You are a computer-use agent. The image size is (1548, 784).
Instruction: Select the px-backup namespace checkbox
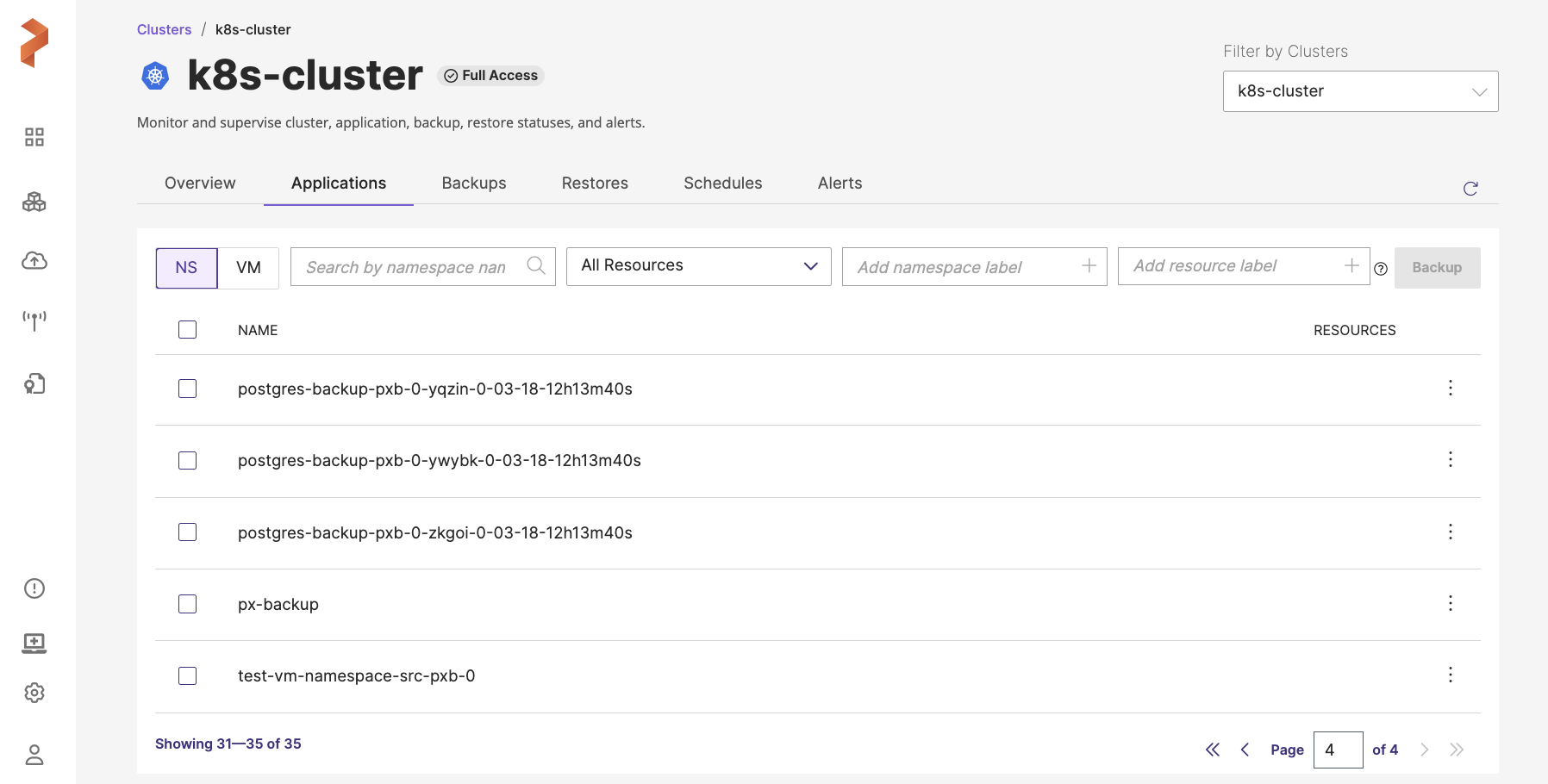point(187,604)
